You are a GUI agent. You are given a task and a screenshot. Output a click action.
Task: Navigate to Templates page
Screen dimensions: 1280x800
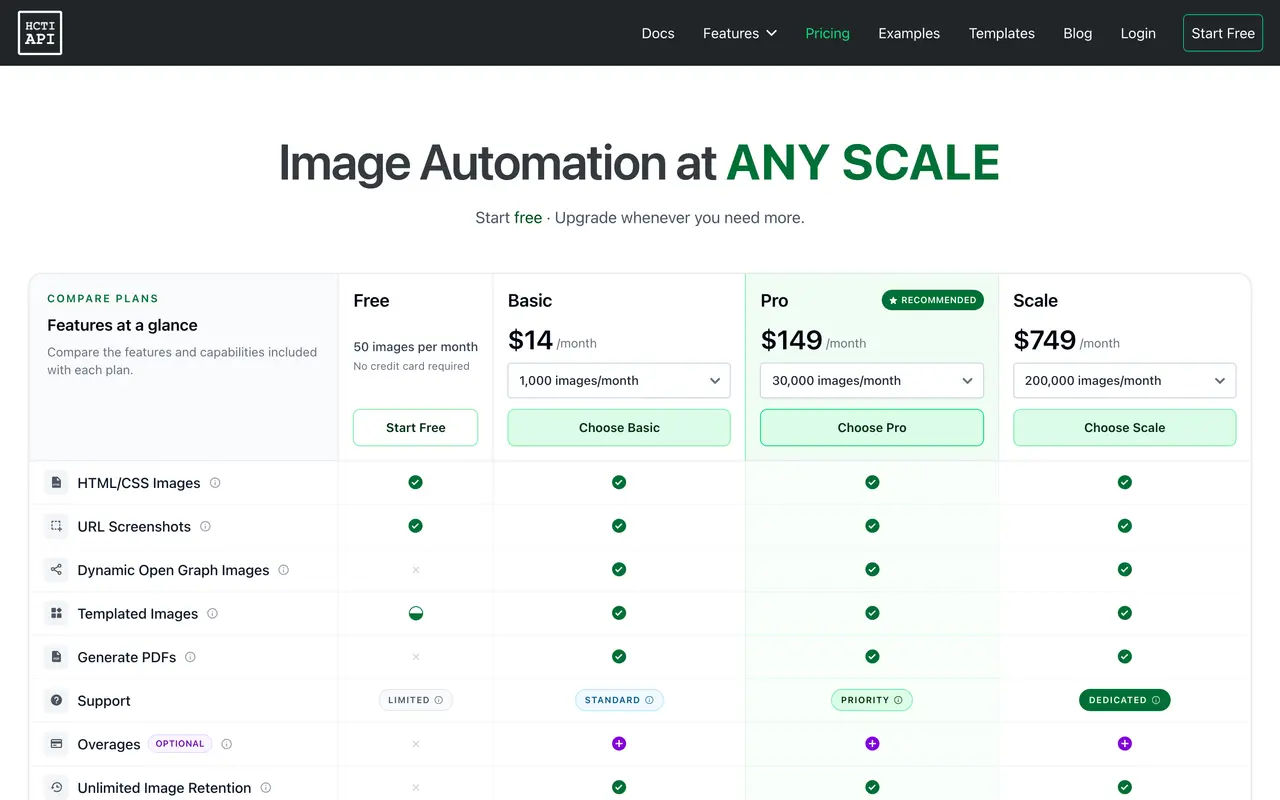[x=1002, y=33]
